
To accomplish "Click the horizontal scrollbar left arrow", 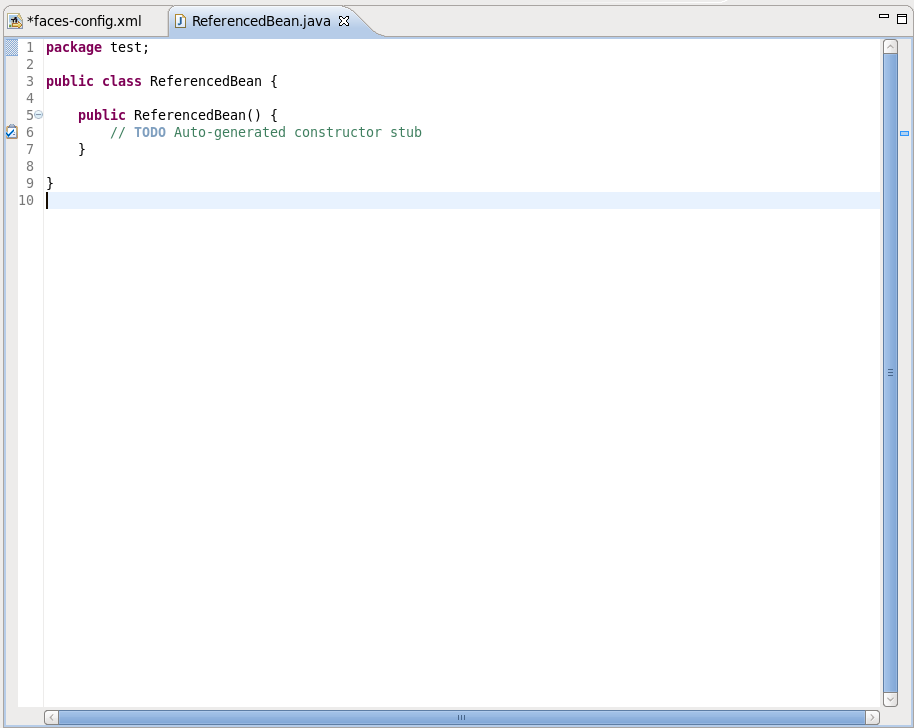I will 51,717.
